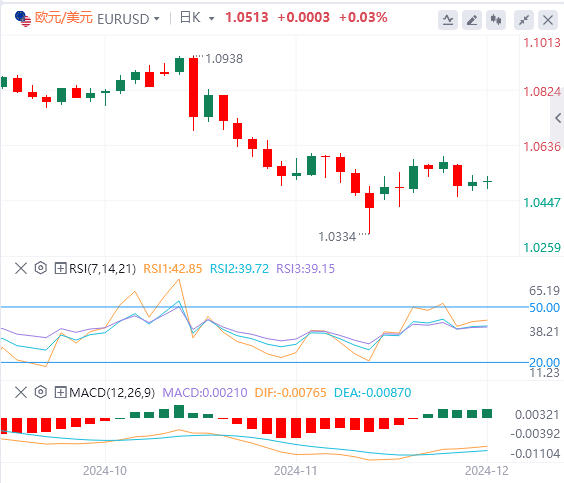Screen dimensions: 564x483
Task: Expand MACD panel with plus box
Action: pyautogui.click(x=60, y=392)
